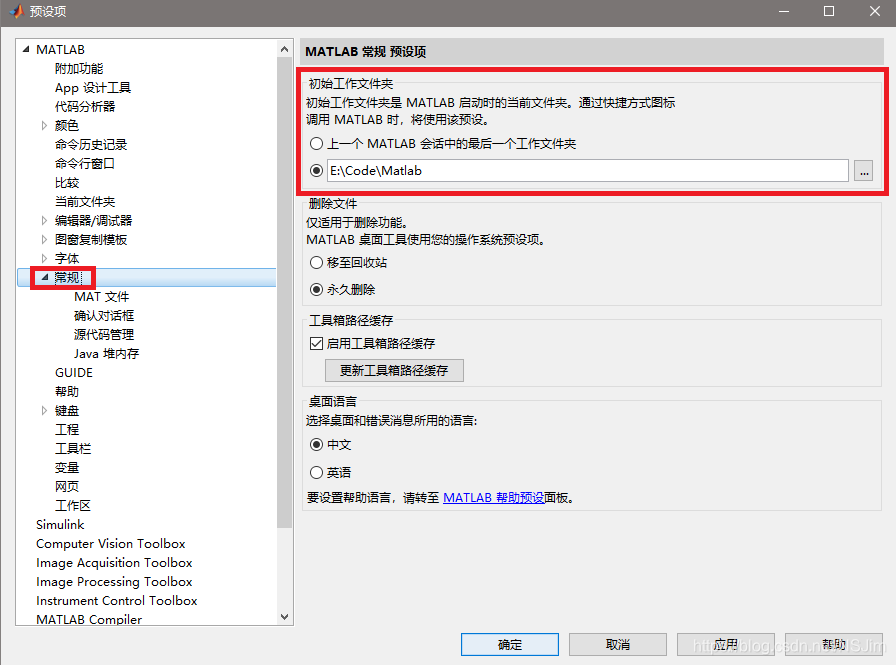
Task: Expand the 字体 tree node
Action: click(x=45, y=258)
